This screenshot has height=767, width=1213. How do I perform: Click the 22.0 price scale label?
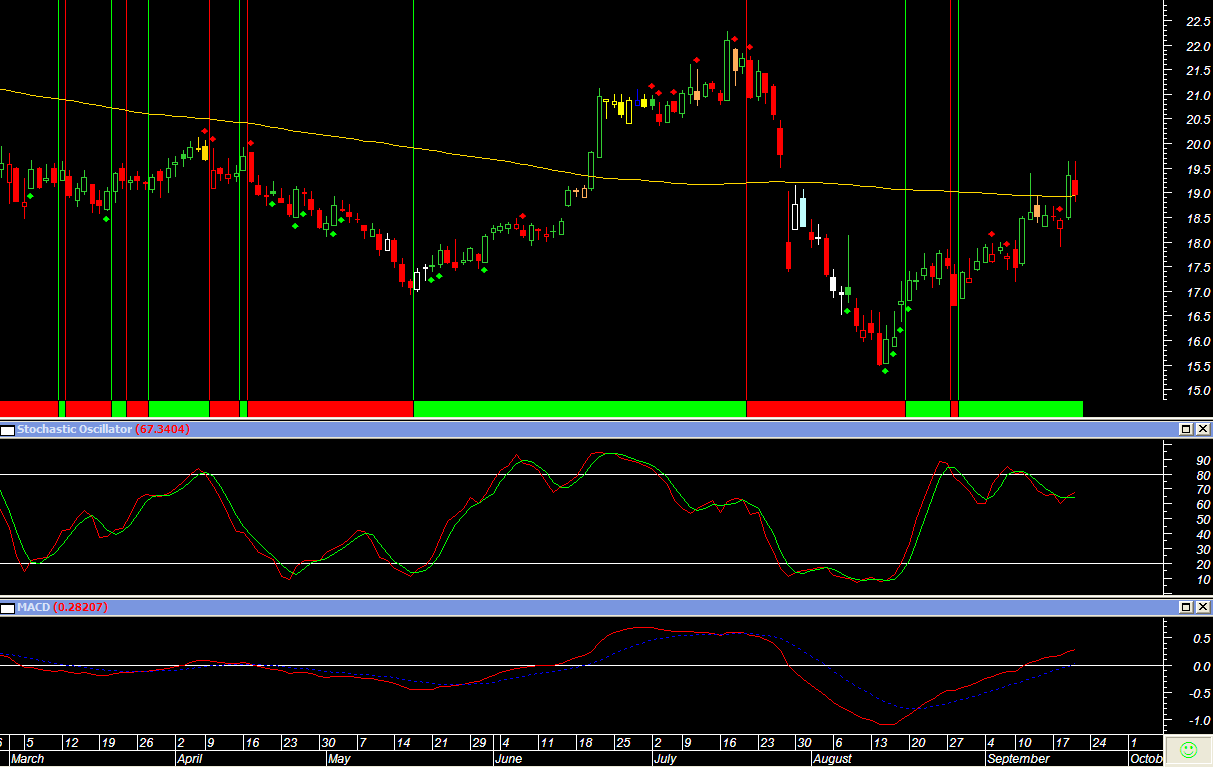(1198, 47)
